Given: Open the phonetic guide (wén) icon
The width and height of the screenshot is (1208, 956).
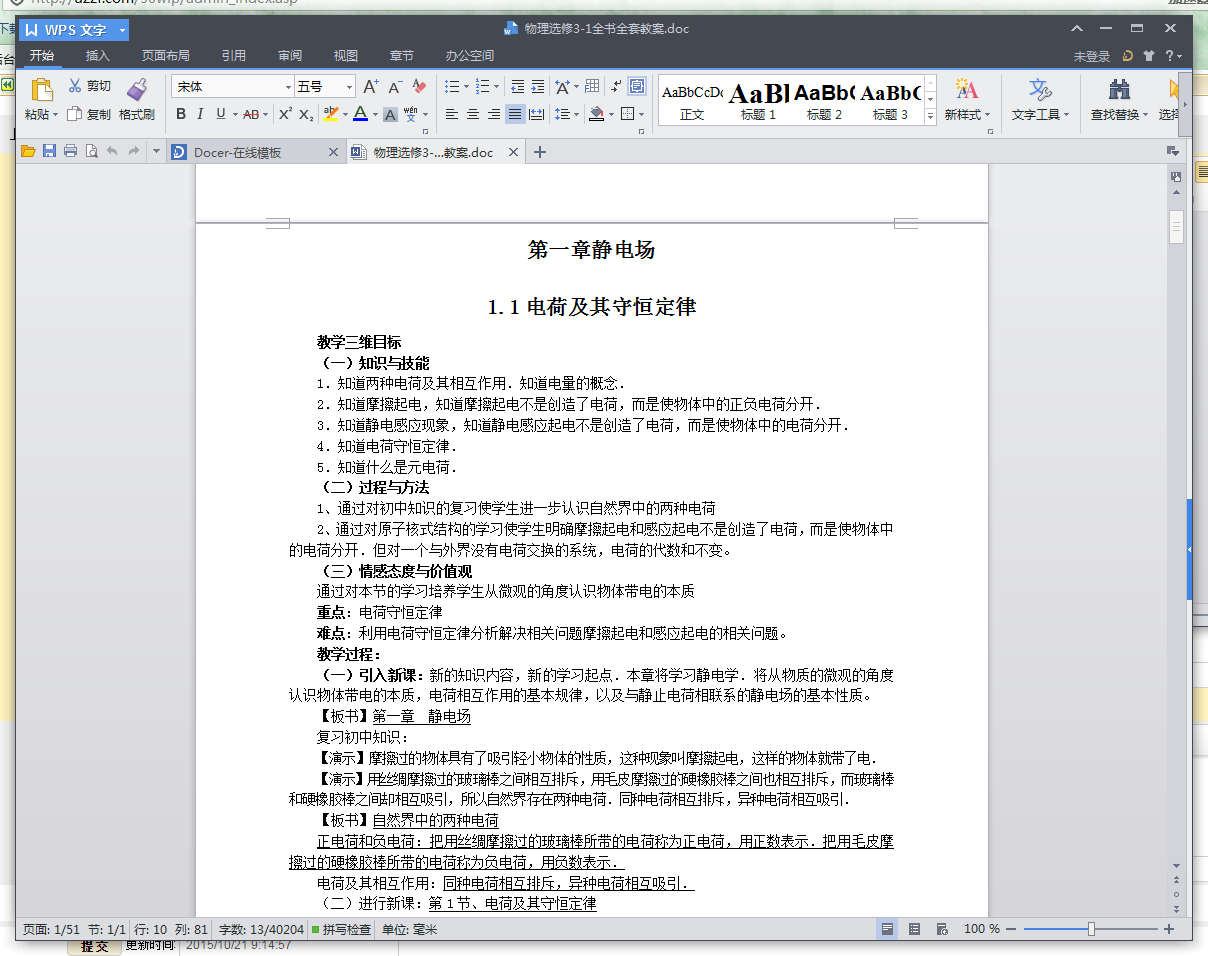Looking at the screenshot, I should pos(411,114).
